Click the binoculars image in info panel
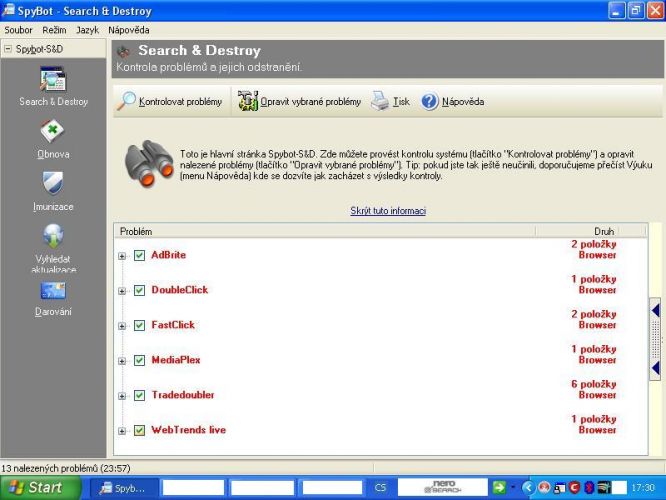This screenshot has height=500, width=666. coord(149,164)
